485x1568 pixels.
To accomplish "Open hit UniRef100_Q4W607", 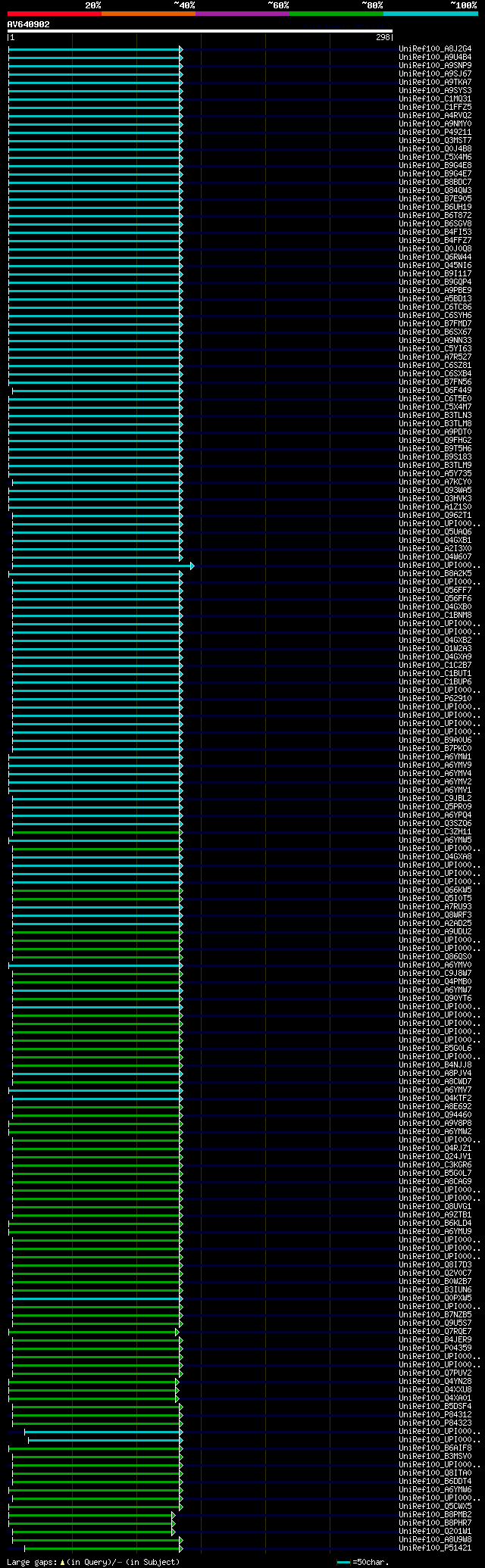I will [435, 557].
